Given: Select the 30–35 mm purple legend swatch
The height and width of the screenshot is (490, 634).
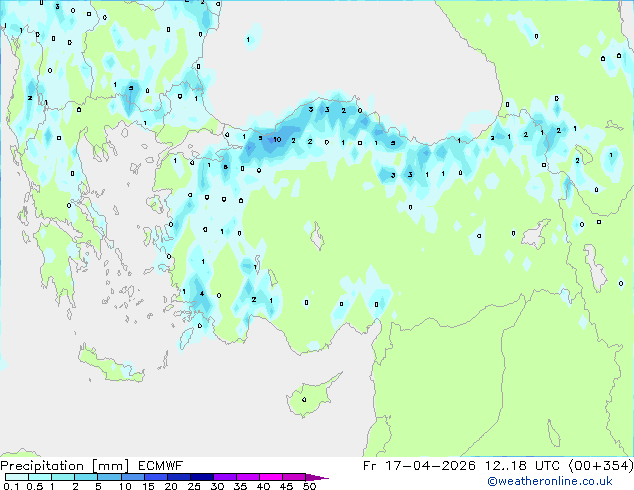Looking at the screenshot, I should tap(225, 477).
